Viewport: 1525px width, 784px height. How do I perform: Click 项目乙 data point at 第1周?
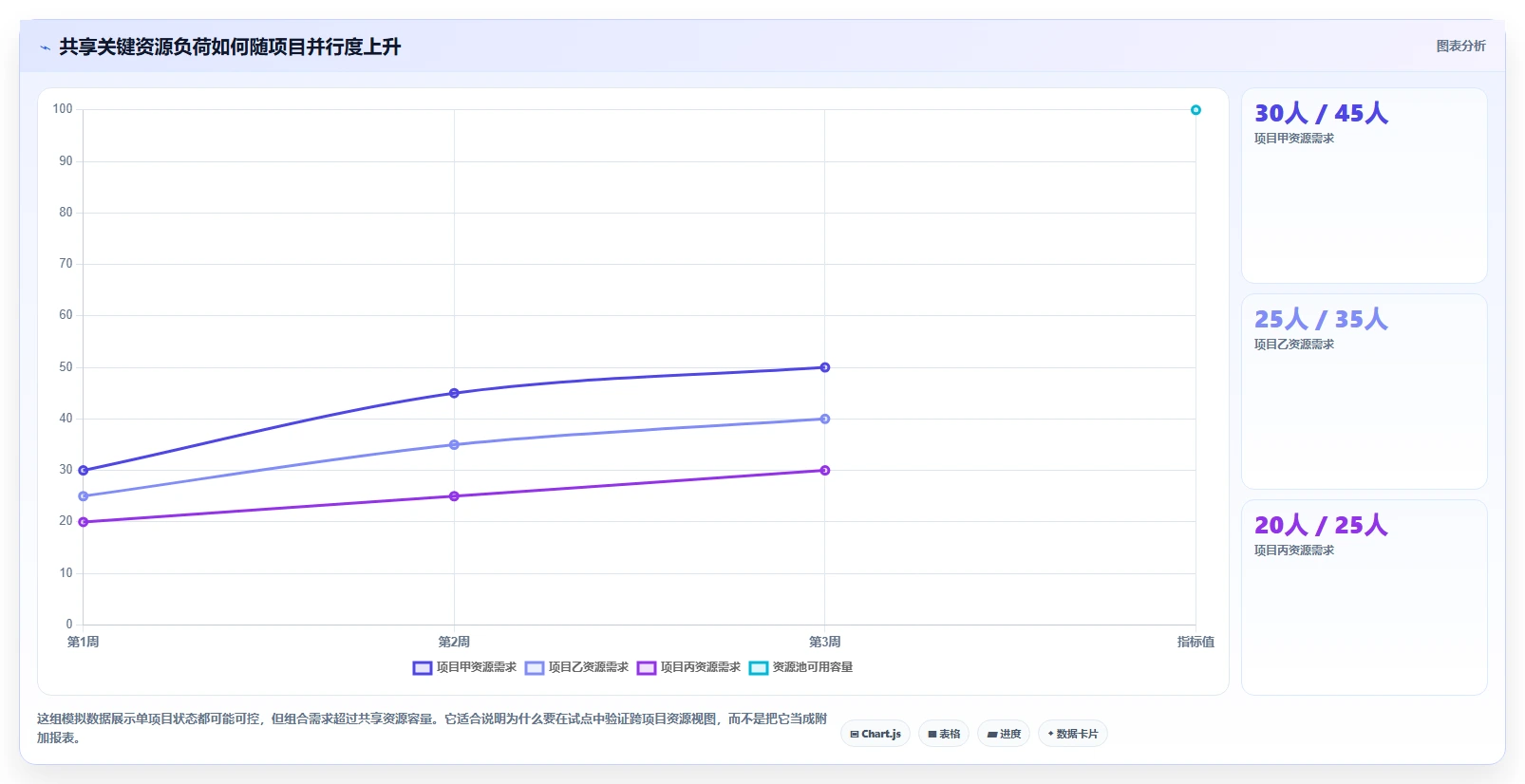pyautogui.click(x=84, y=496)
